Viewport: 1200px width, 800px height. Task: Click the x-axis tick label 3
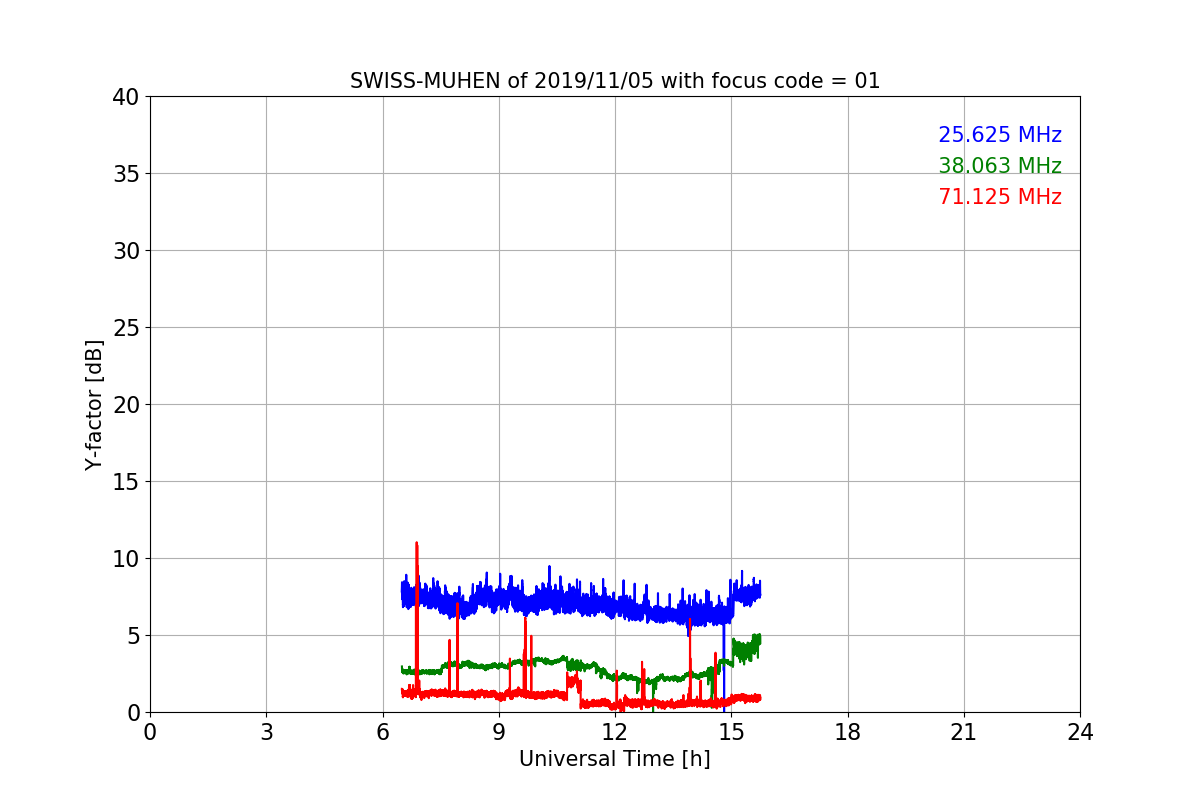(266, 732)
